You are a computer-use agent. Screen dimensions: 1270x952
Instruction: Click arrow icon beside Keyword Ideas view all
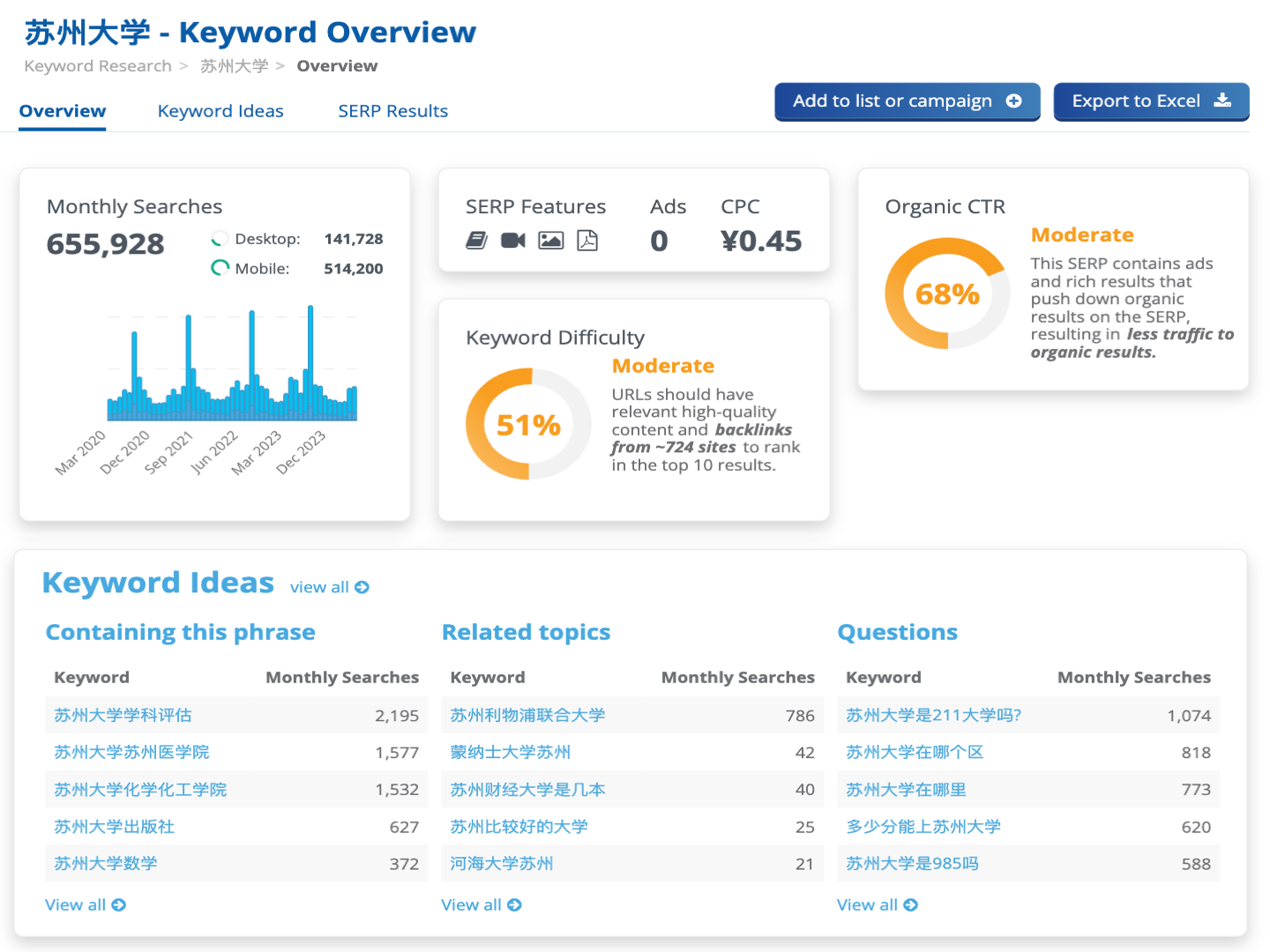pos(362,588)
